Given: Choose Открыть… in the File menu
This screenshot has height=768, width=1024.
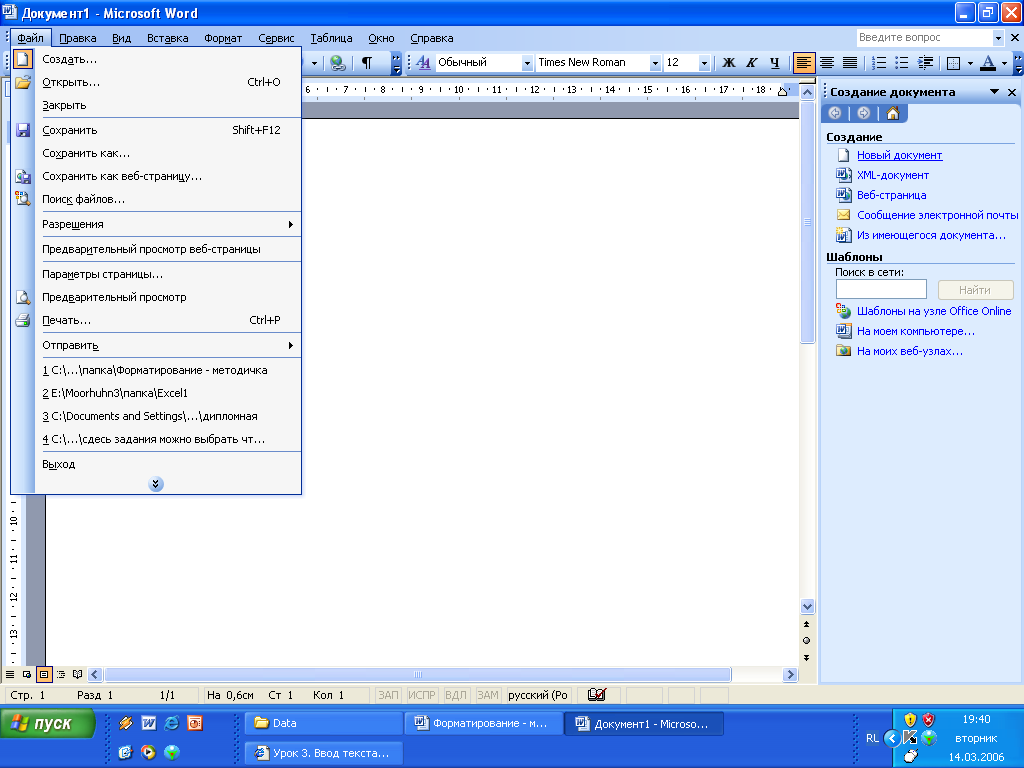Looking at the screenshot, I should tap(156, 82).
